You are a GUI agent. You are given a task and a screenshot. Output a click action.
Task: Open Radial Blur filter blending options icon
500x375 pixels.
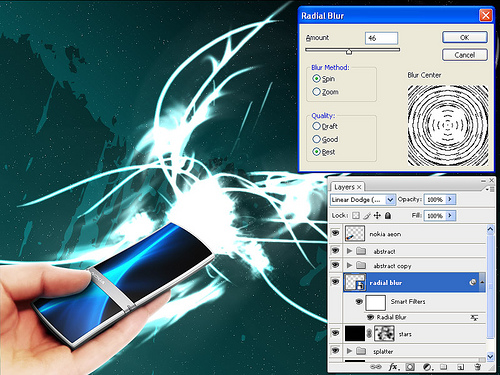point(474,318)
